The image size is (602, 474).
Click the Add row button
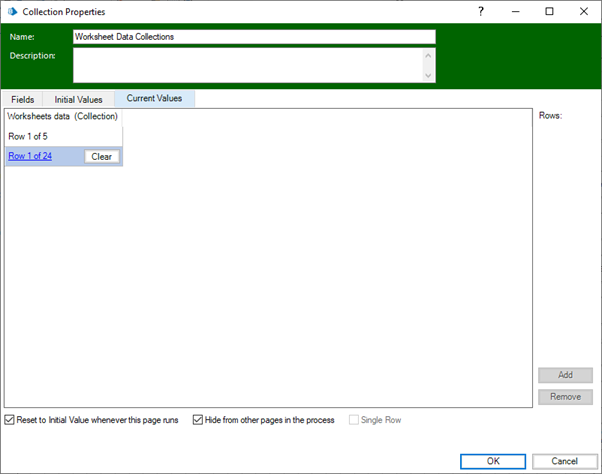pos(565,375)
